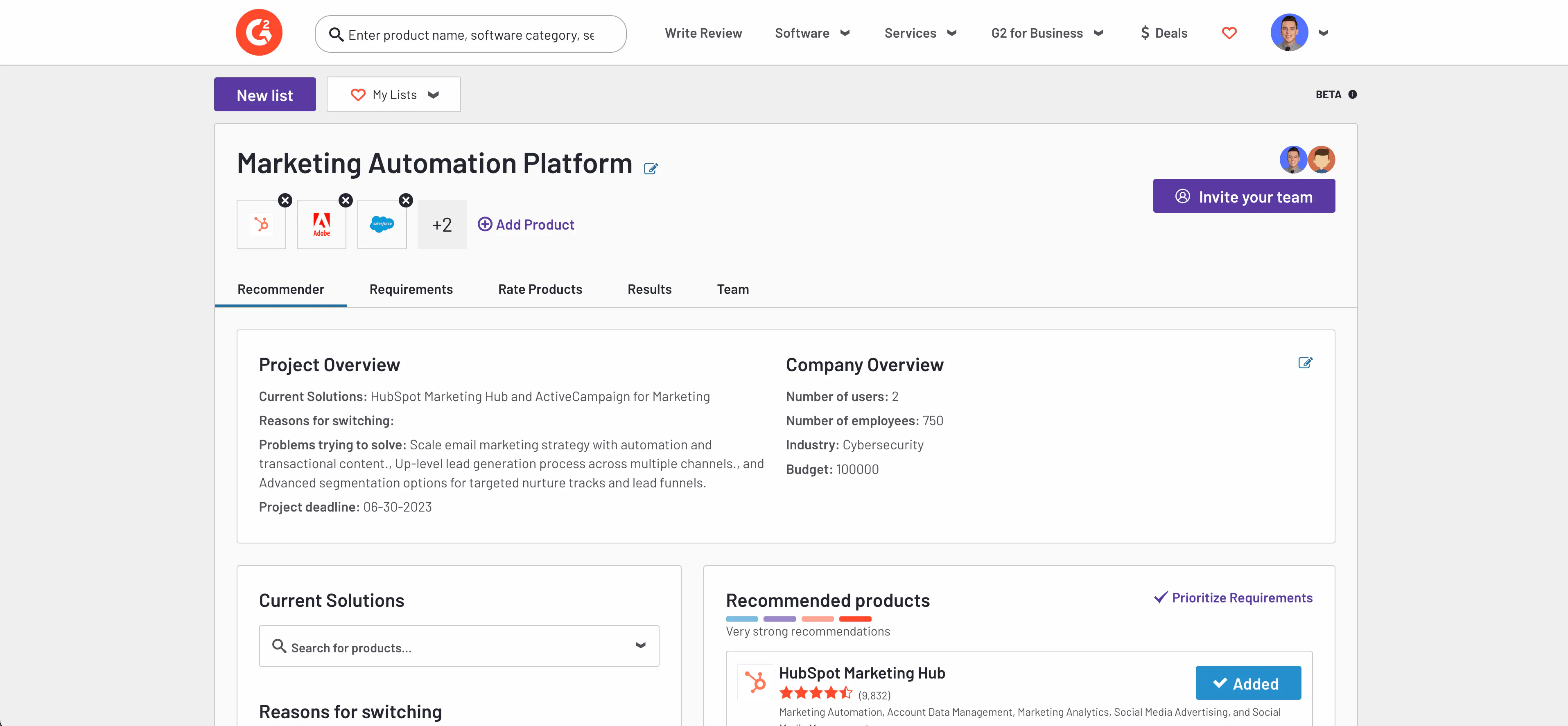Toggle the Added button for HubSpot
This screenshot has width=1568, height=726.
pos(1248,683)
